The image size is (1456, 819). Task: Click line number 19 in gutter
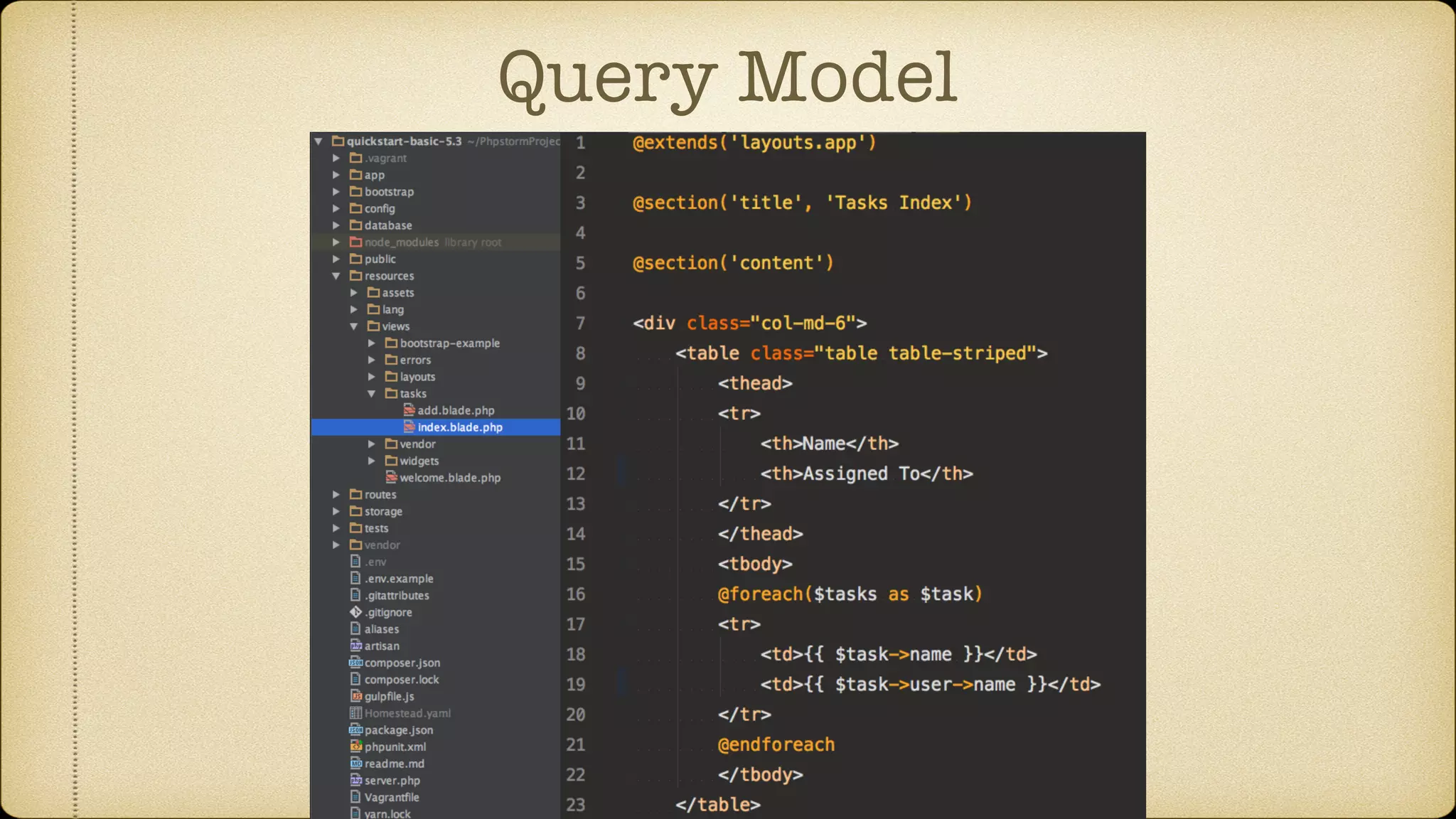point(576,684)
